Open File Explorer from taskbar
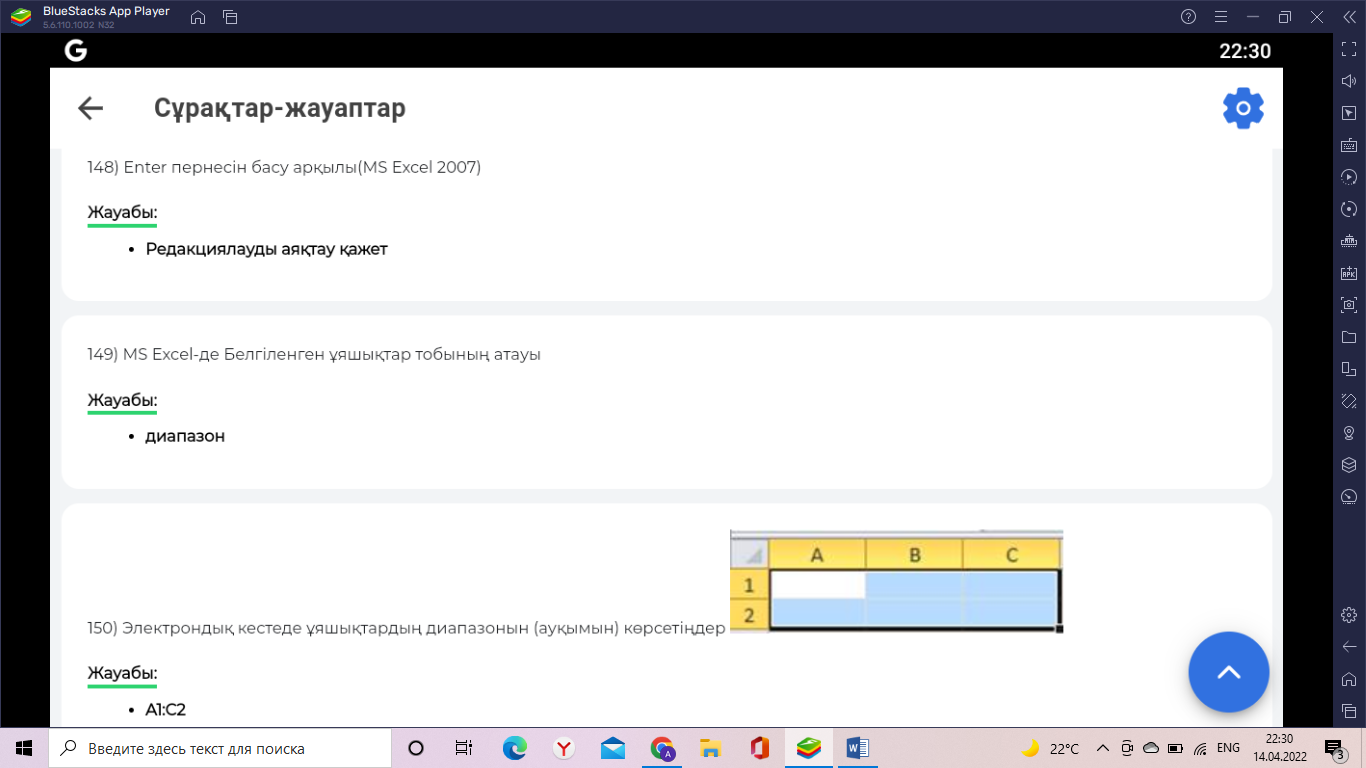 (710, 748)
